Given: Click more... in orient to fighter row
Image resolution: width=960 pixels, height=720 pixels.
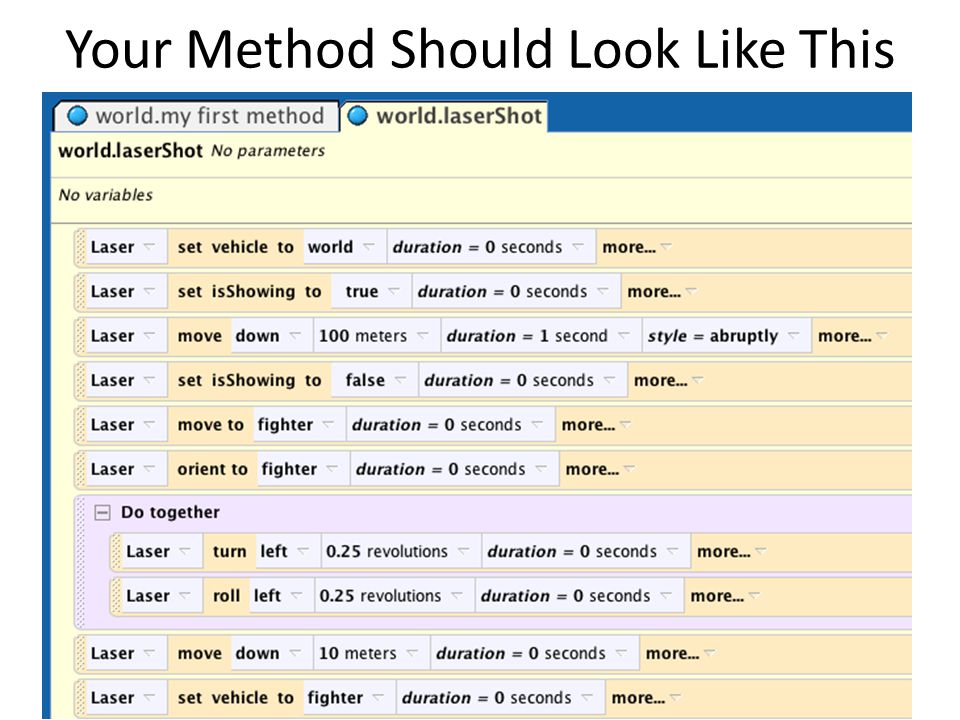Looking at the screenshot, I should (x=600, y=469).
